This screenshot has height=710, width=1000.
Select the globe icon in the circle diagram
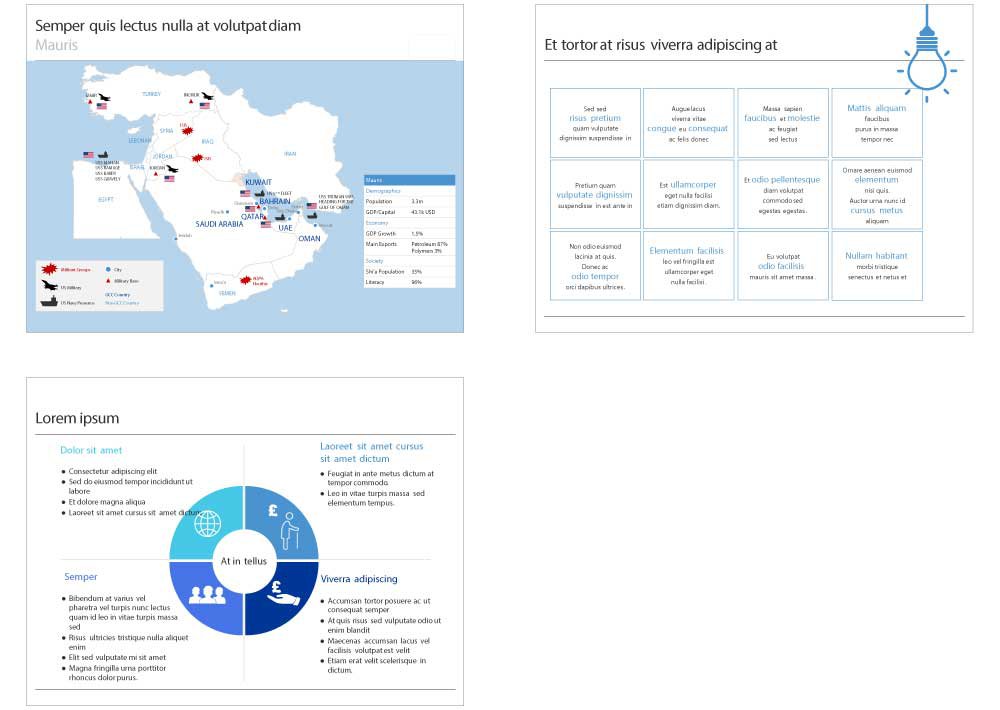pos(207,524)
